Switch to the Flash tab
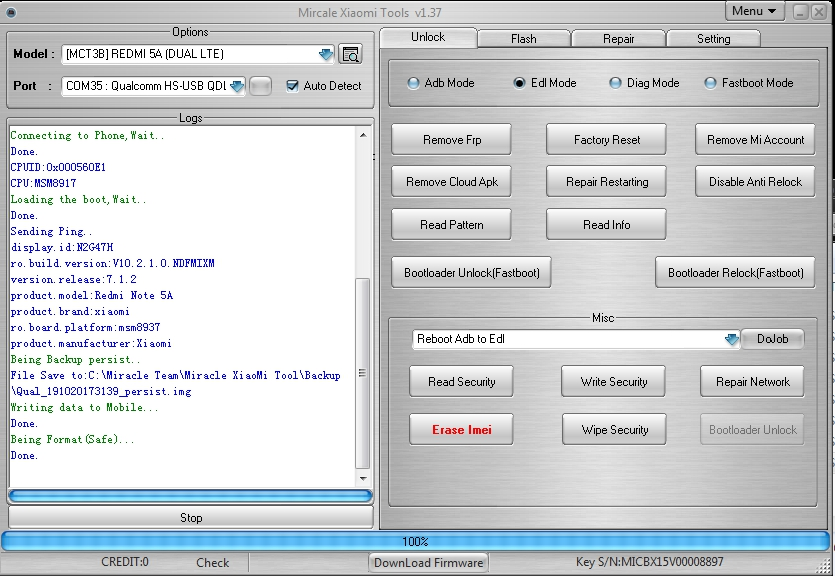This screenshot has width=835, height=576. [524, 39]
